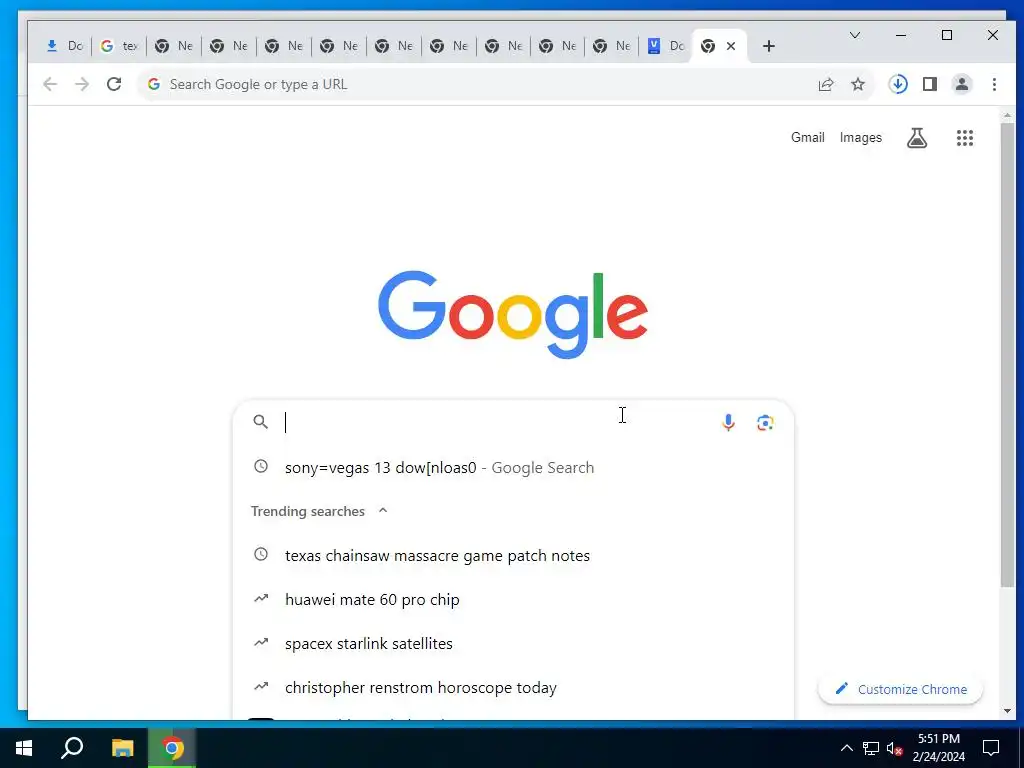Close the active New Tab
This screenshot has height=768, width=1024.
tap(731, 46)
